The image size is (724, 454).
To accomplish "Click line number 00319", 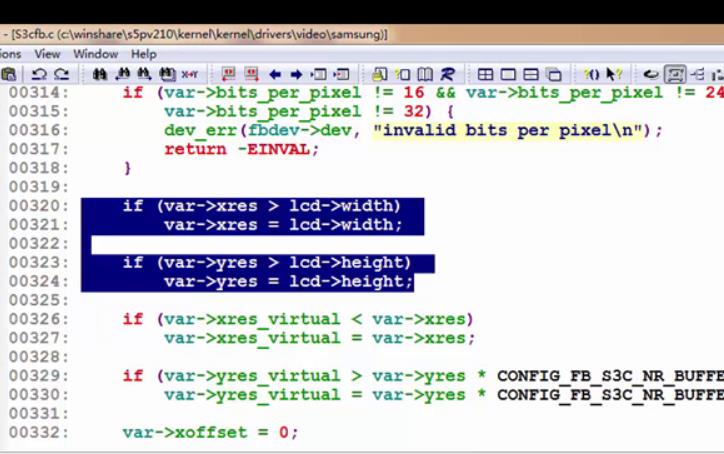I will pos(38,187).
